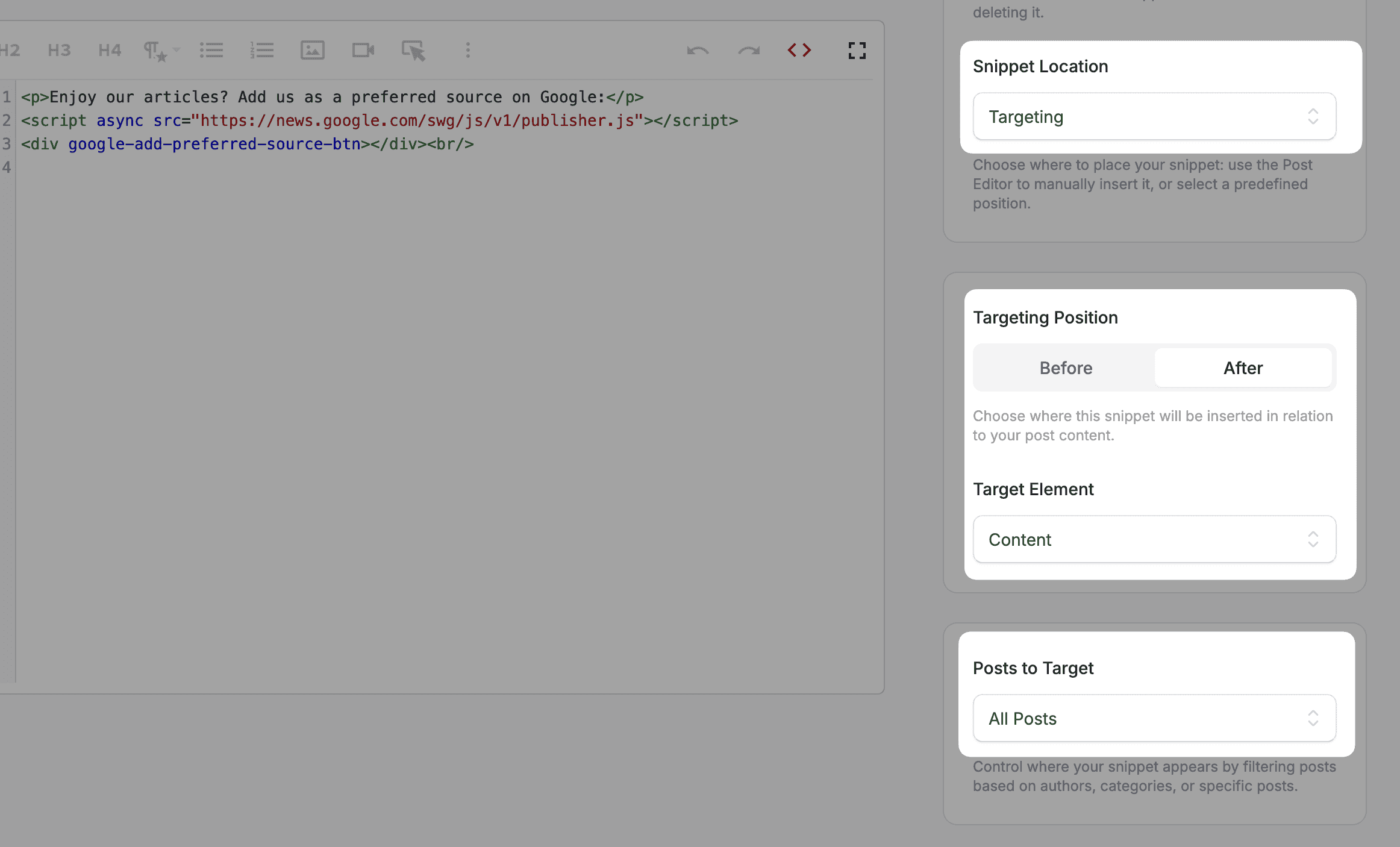Insert an image
Viewport: 1400px width, 847px height.
[x=313, y=50]
